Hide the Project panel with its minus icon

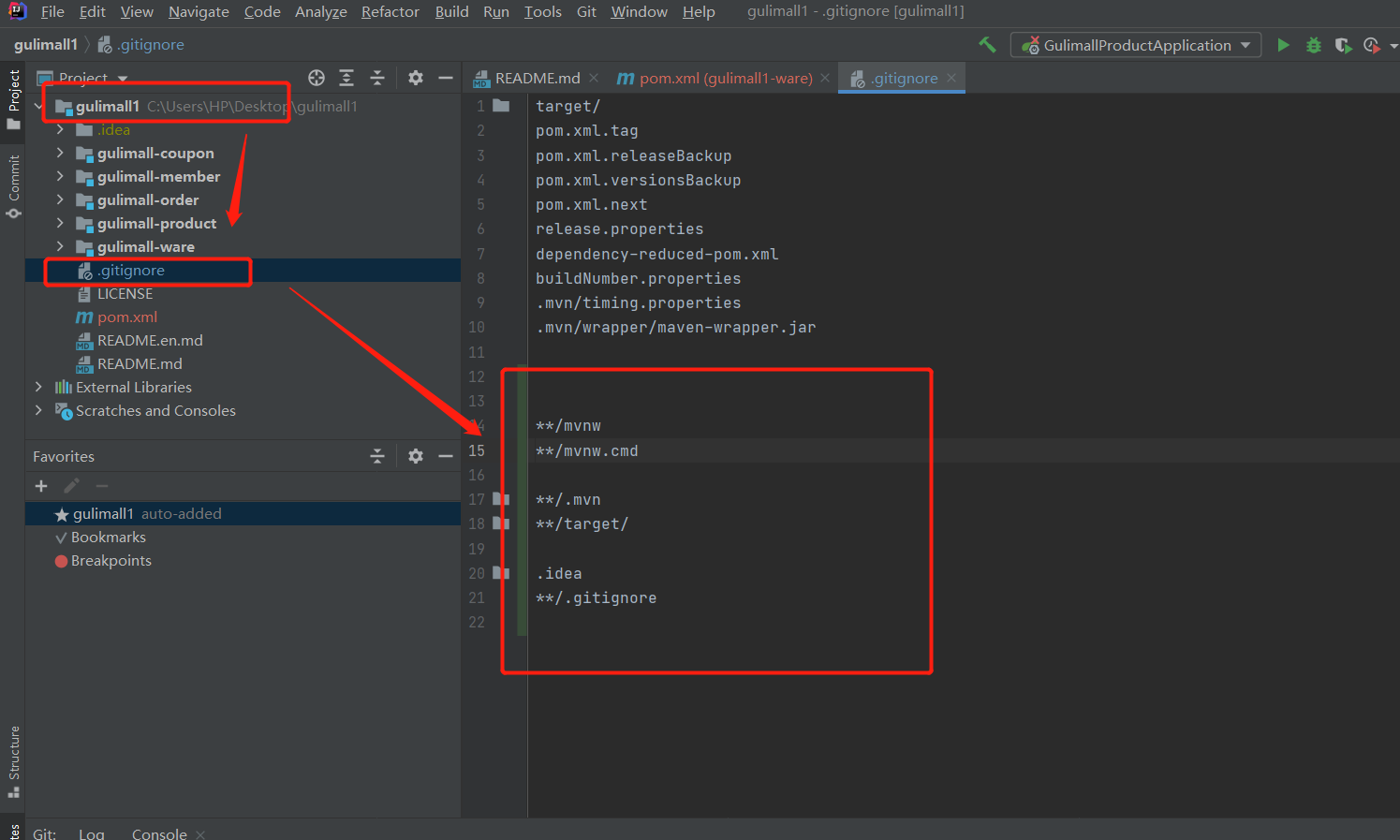[x=446, y=78]
